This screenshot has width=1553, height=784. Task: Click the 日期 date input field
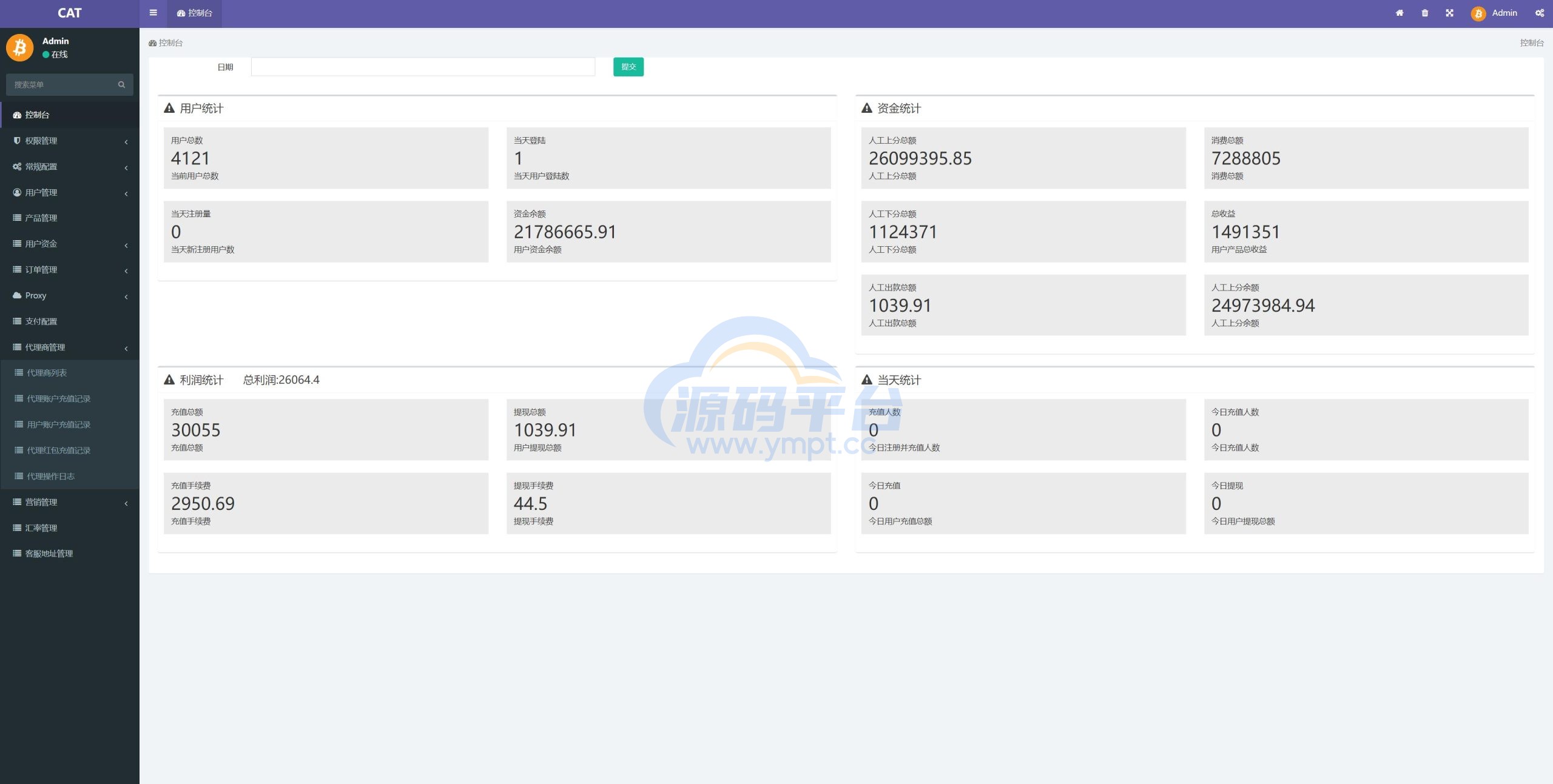point(423,67)
